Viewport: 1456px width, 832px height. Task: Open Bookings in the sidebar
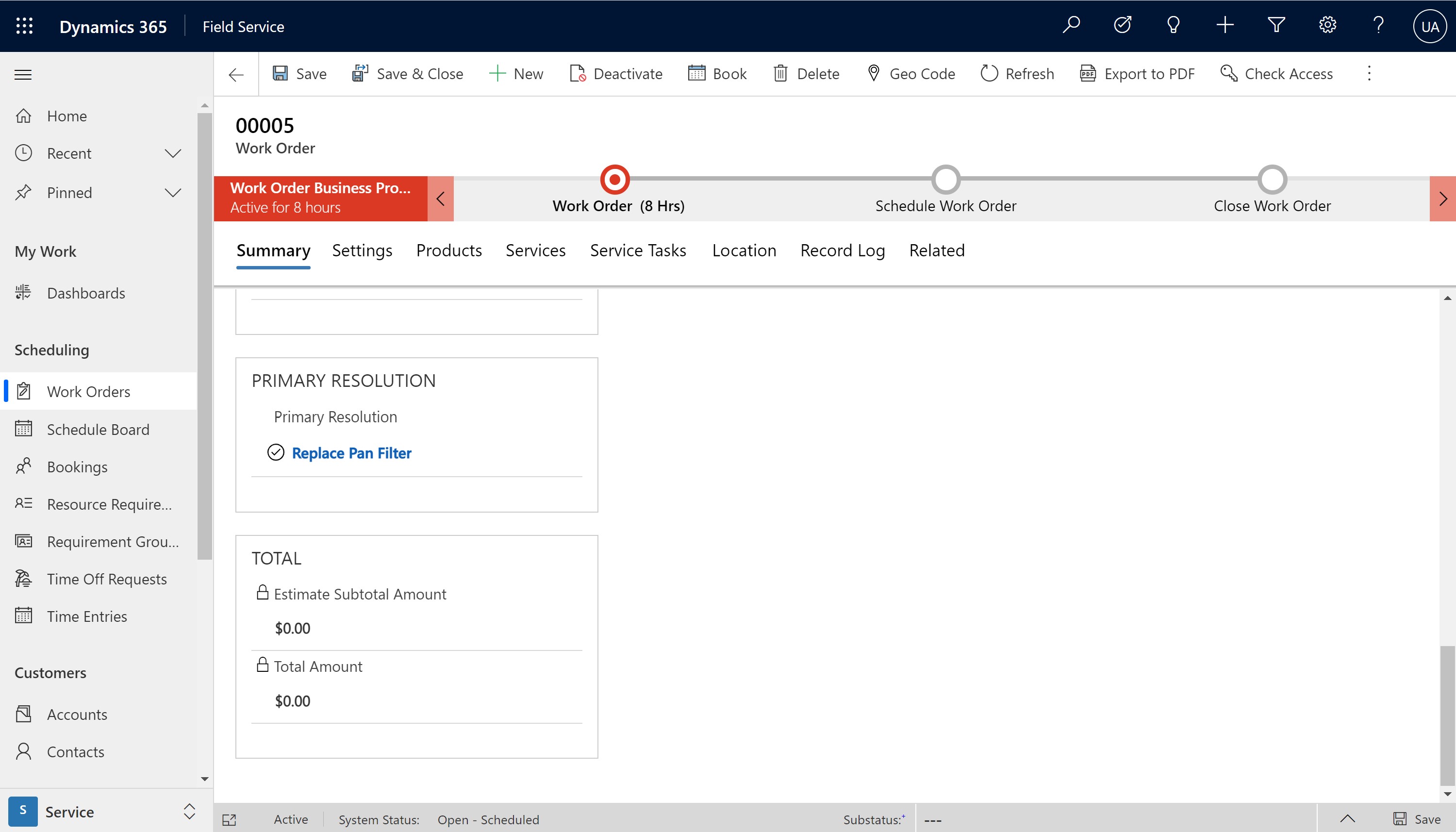pos(98,467)
